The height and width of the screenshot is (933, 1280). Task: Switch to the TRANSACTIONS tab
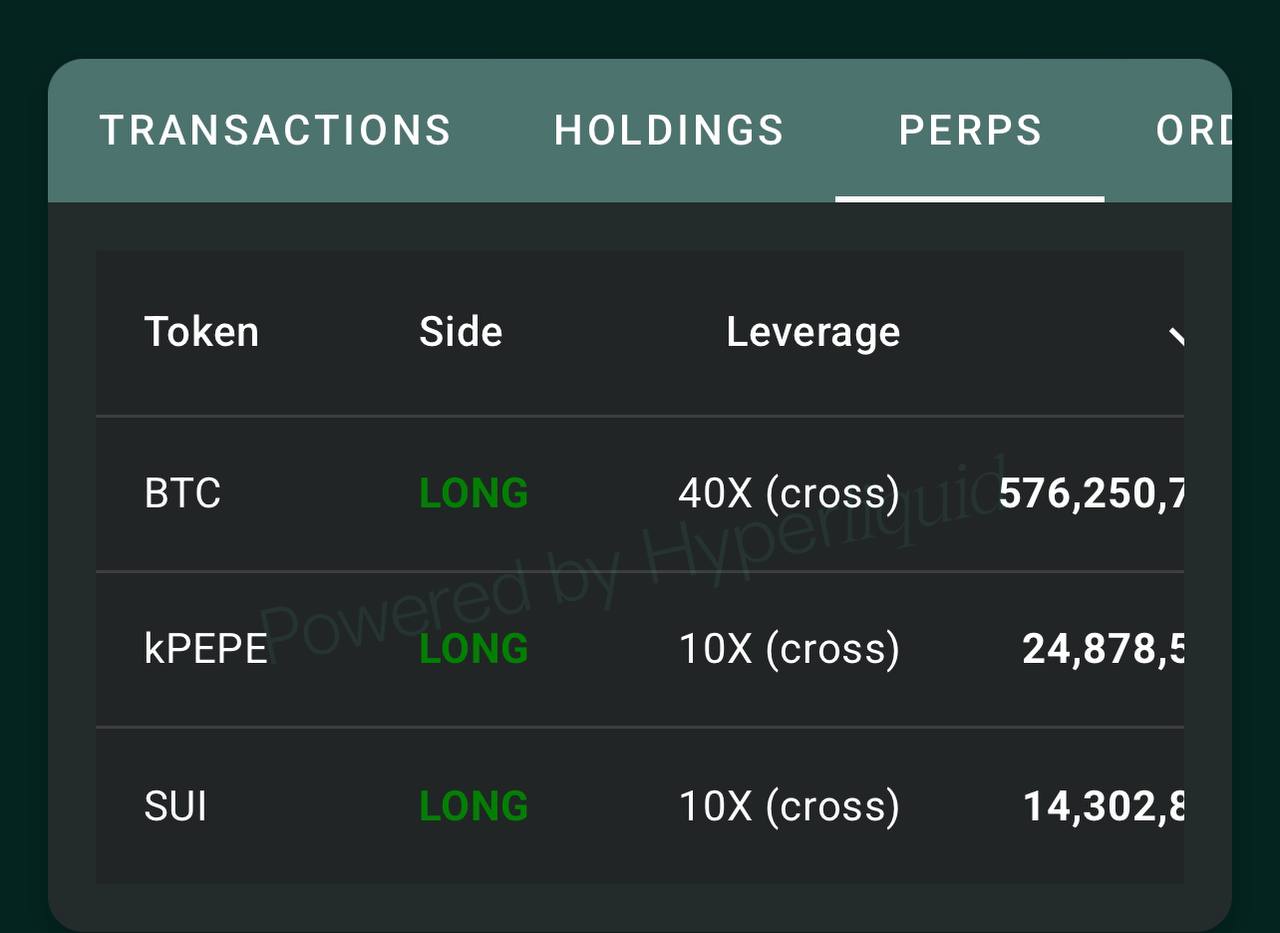click(x=275, y=131)
